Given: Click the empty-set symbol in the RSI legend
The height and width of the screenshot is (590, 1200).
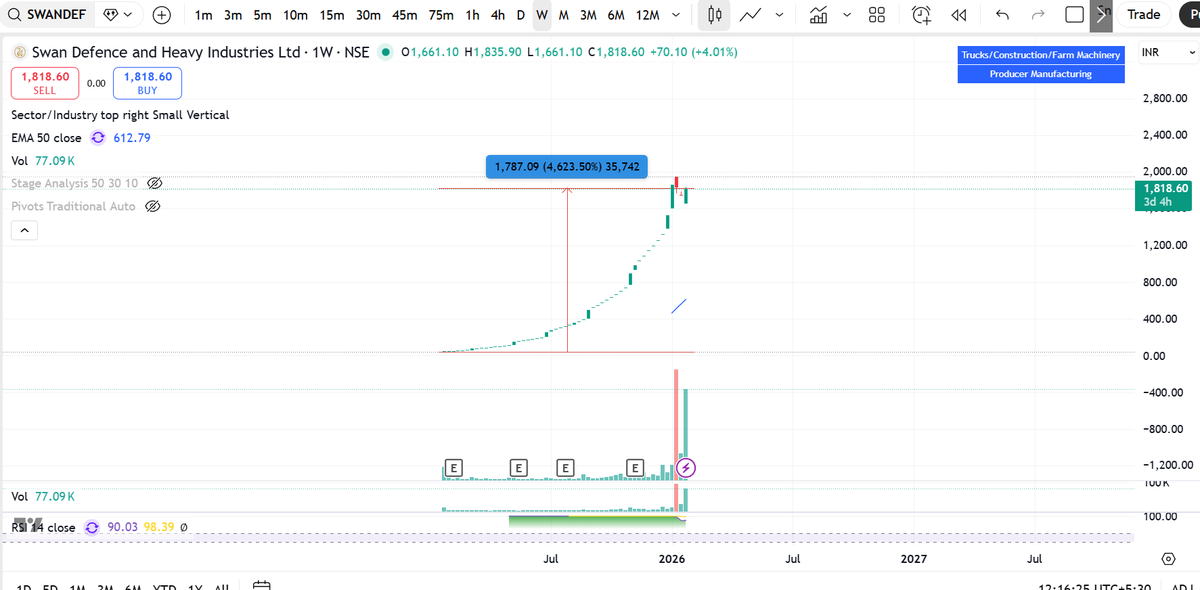Looking at the screenshot, I should point(183,527).
